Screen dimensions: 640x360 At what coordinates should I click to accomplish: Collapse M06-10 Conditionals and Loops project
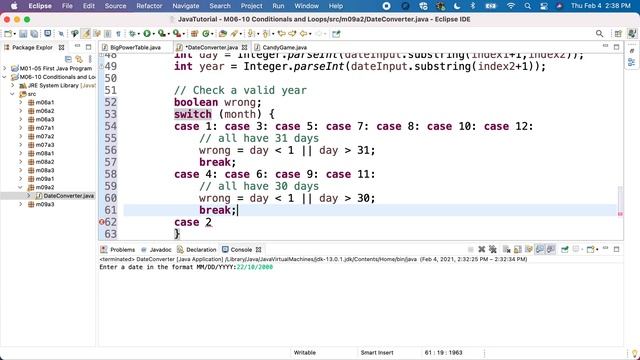(5, 77)
